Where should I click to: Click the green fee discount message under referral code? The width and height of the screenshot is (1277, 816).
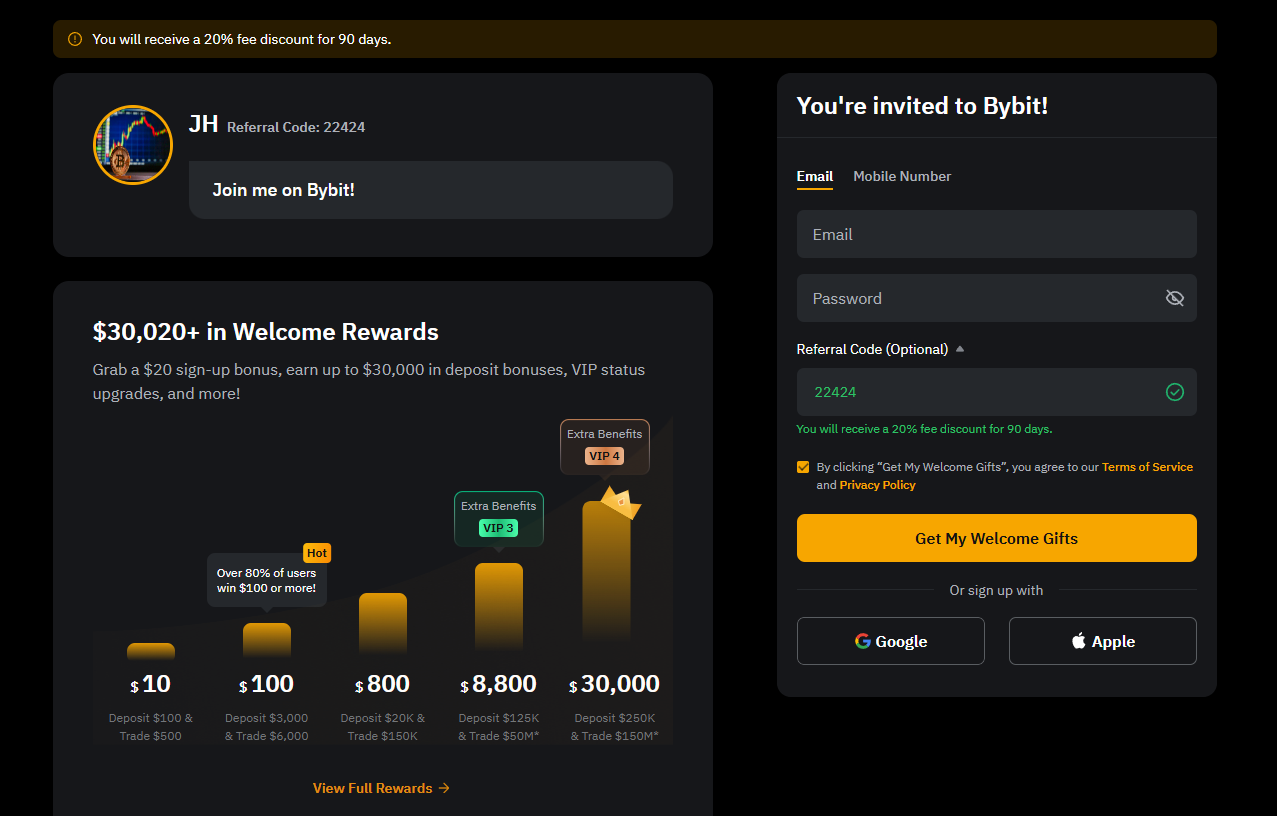pyautogui.click(x=924, y=429)
